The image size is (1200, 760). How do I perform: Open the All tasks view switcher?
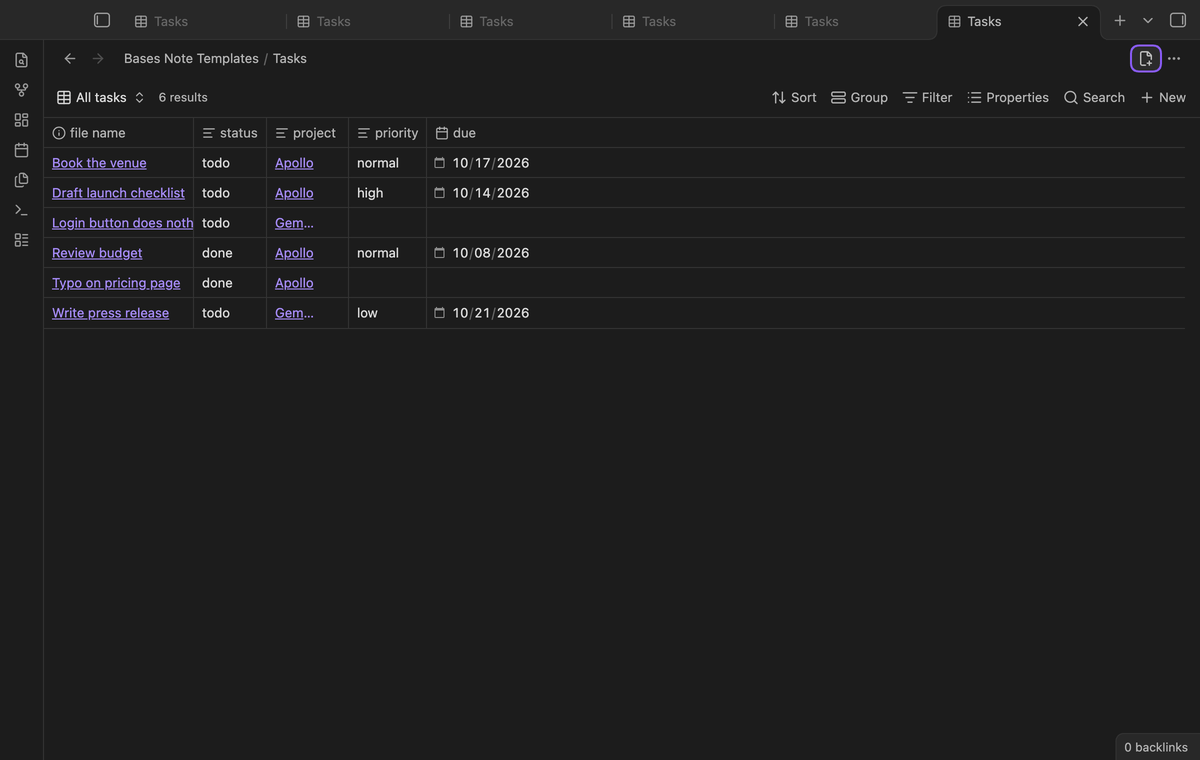(101, 97)
